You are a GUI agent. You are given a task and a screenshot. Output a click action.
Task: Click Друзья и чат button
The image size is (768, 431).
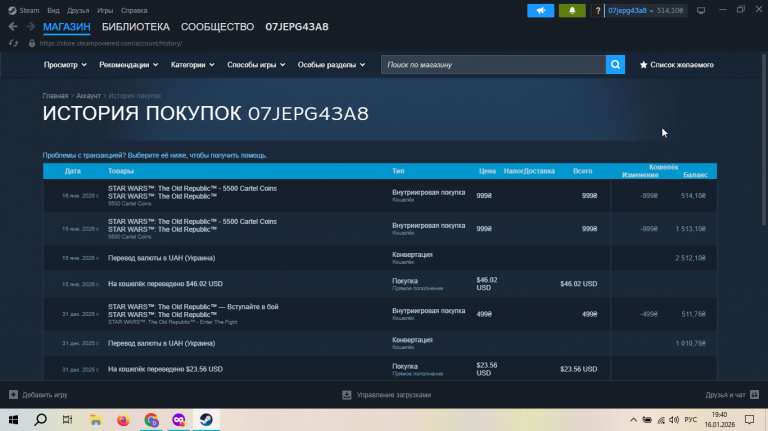coord(732,395)
